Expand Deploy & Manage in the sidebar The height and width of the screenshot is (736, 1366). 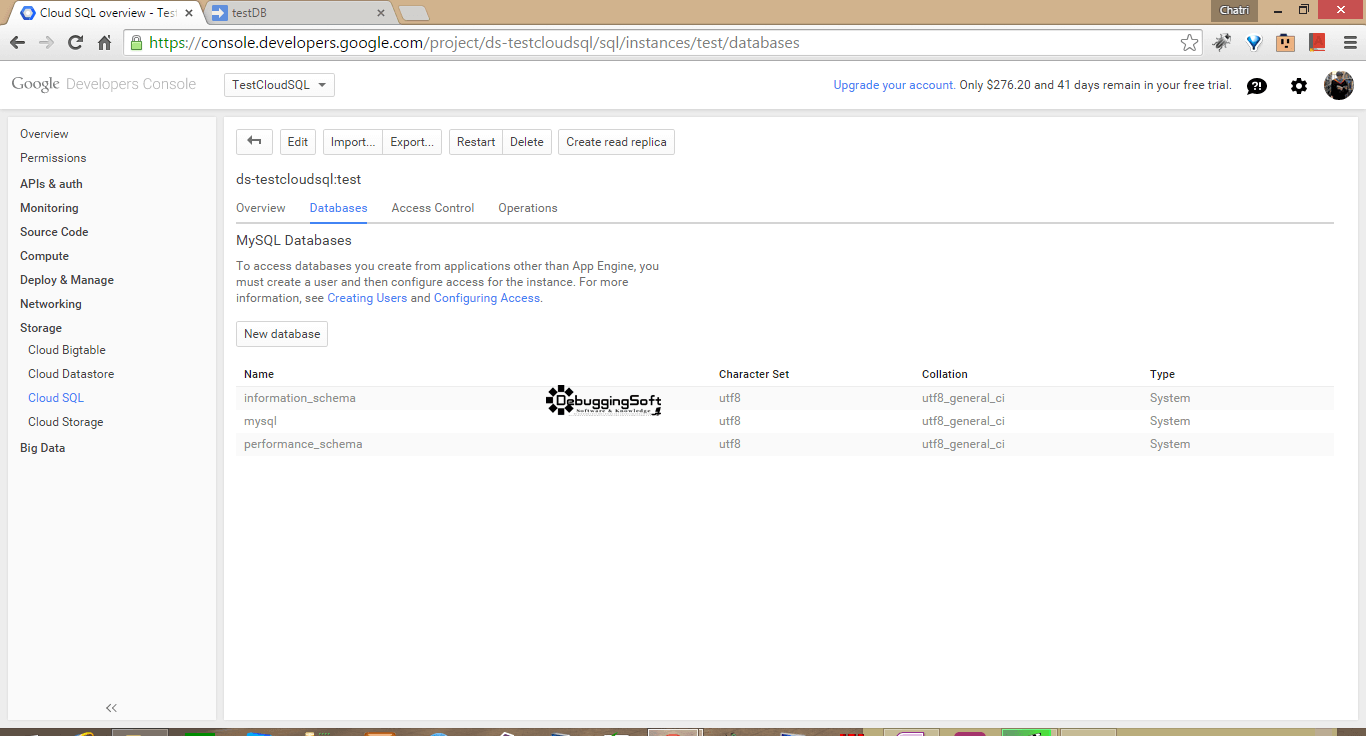coord(67,280)
